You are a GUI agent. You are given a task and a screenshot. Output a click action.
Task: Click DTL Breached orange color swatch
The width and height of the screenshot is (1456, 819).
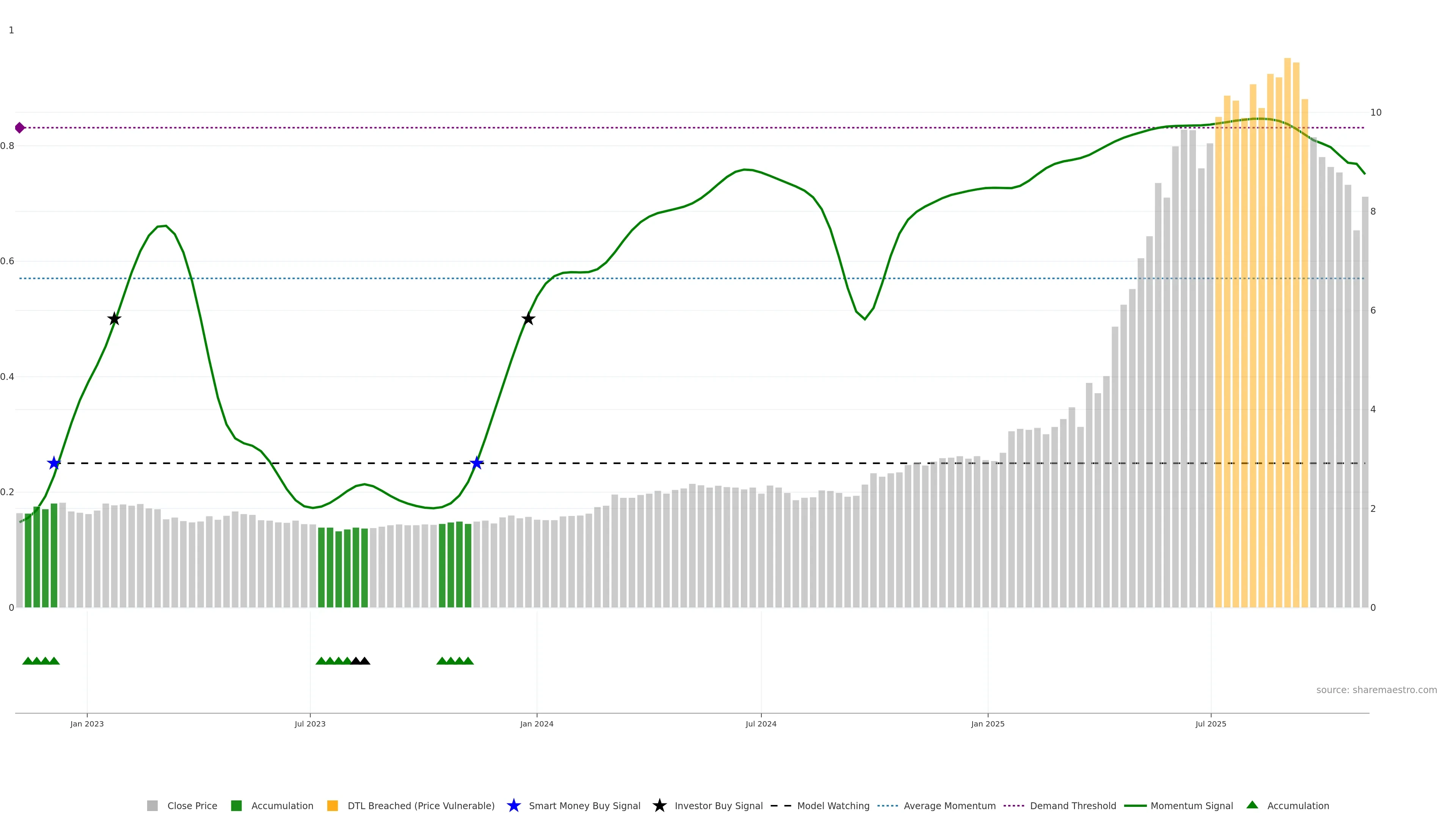[333, 805]
